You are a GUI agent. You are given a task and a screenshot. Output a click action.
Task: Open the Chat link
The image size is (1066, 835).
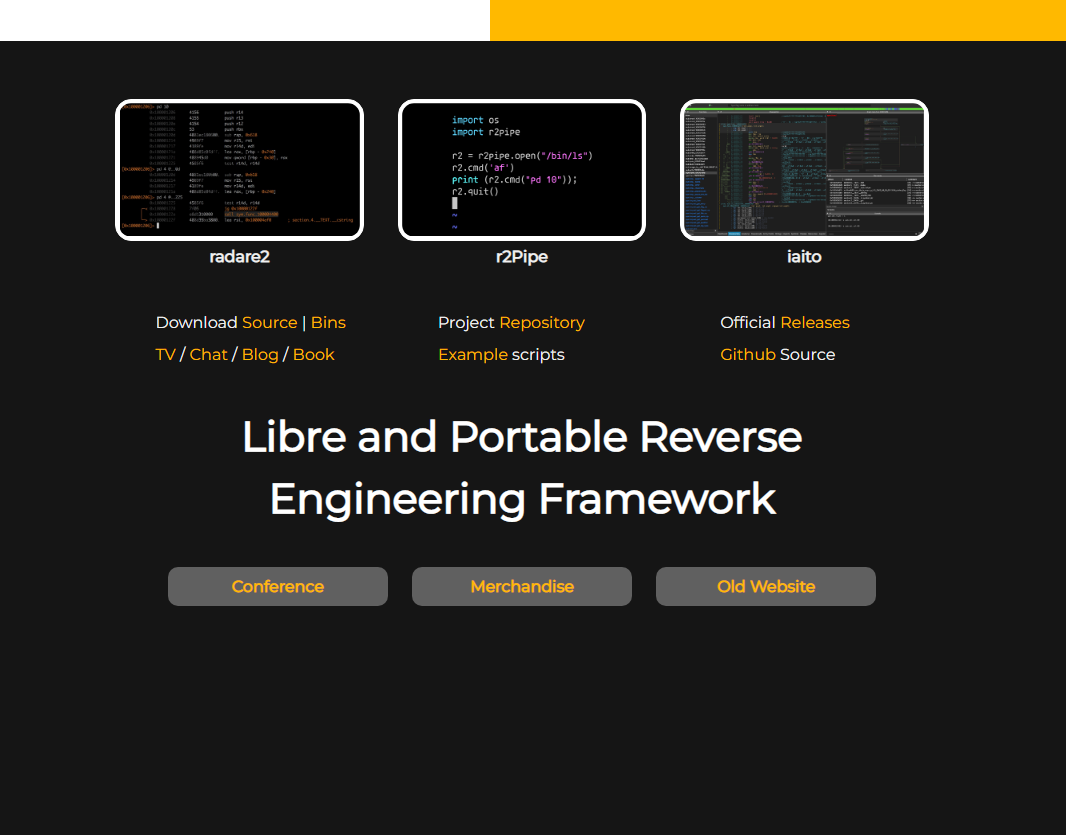[208, 354]
